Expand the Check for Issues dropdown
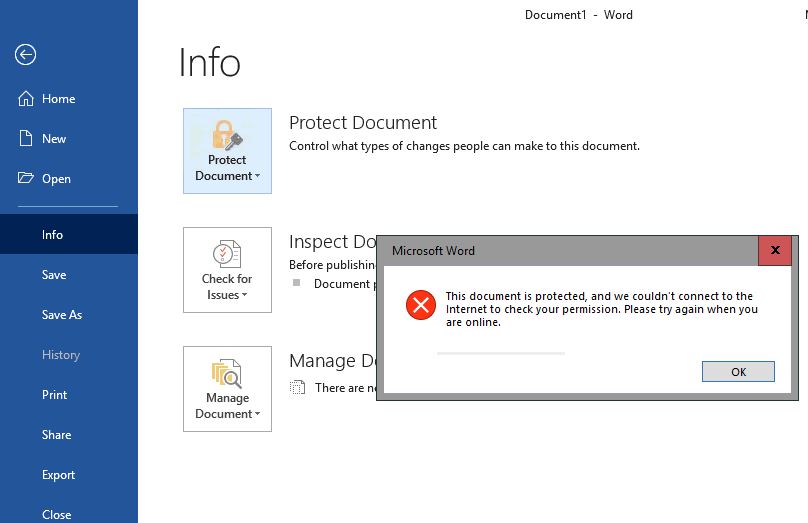The width and height of the screenshot is (808, 523). point(227,270)
